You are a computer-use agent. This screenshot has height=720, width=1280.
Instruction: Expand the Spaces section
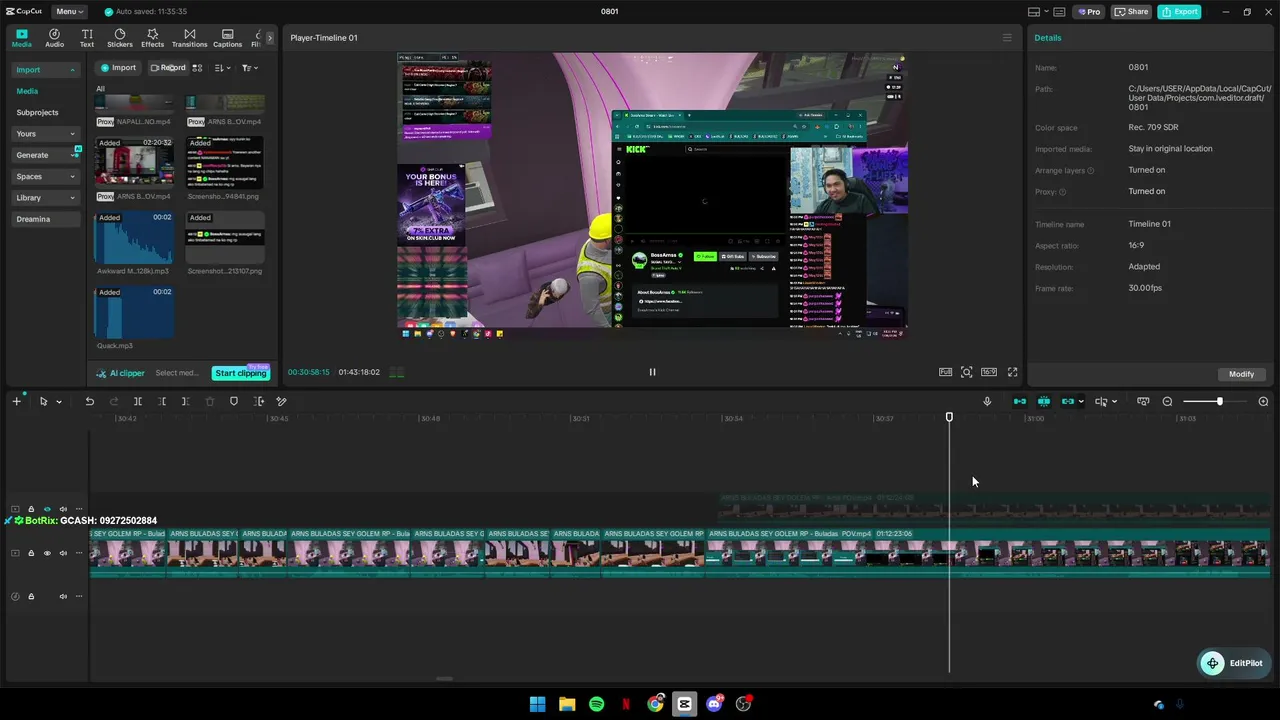(x=46, y=176)
